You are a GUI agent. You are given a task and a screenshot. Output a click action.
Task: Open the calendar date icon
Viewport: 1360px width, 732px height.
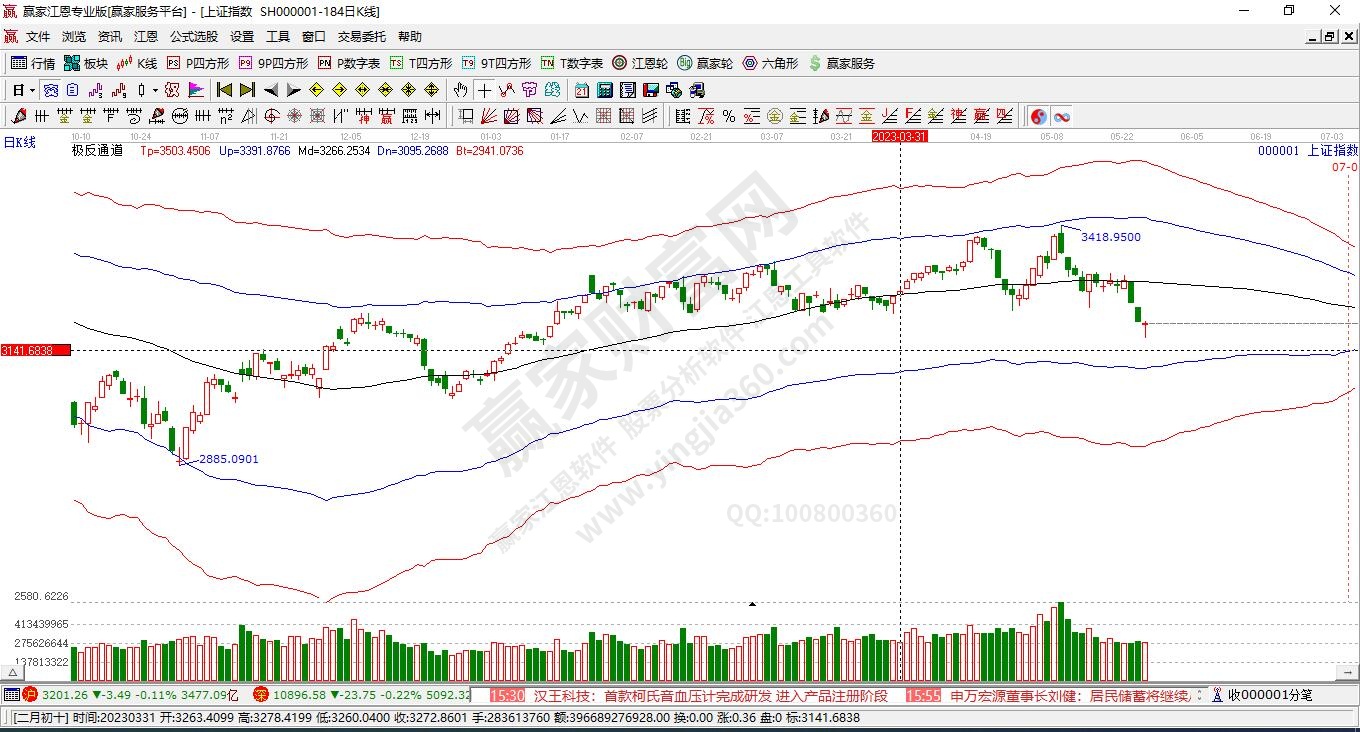click(x=581, y=90)
